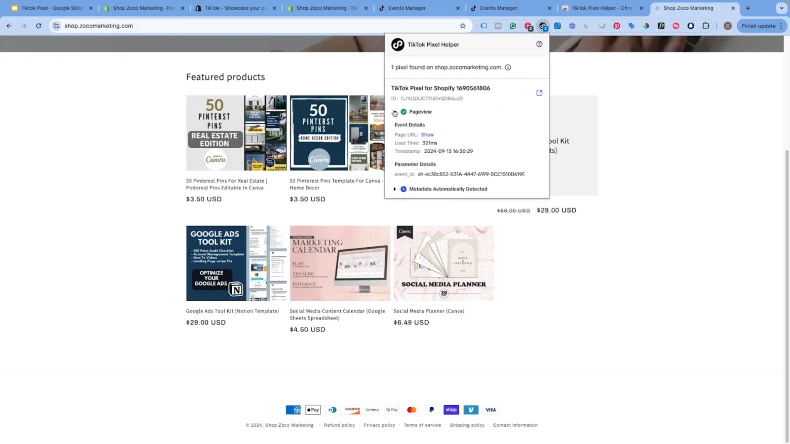This screenshot has width=790, height=444.
Task: Click the blue square extension icon
Action: pos(557,26)
